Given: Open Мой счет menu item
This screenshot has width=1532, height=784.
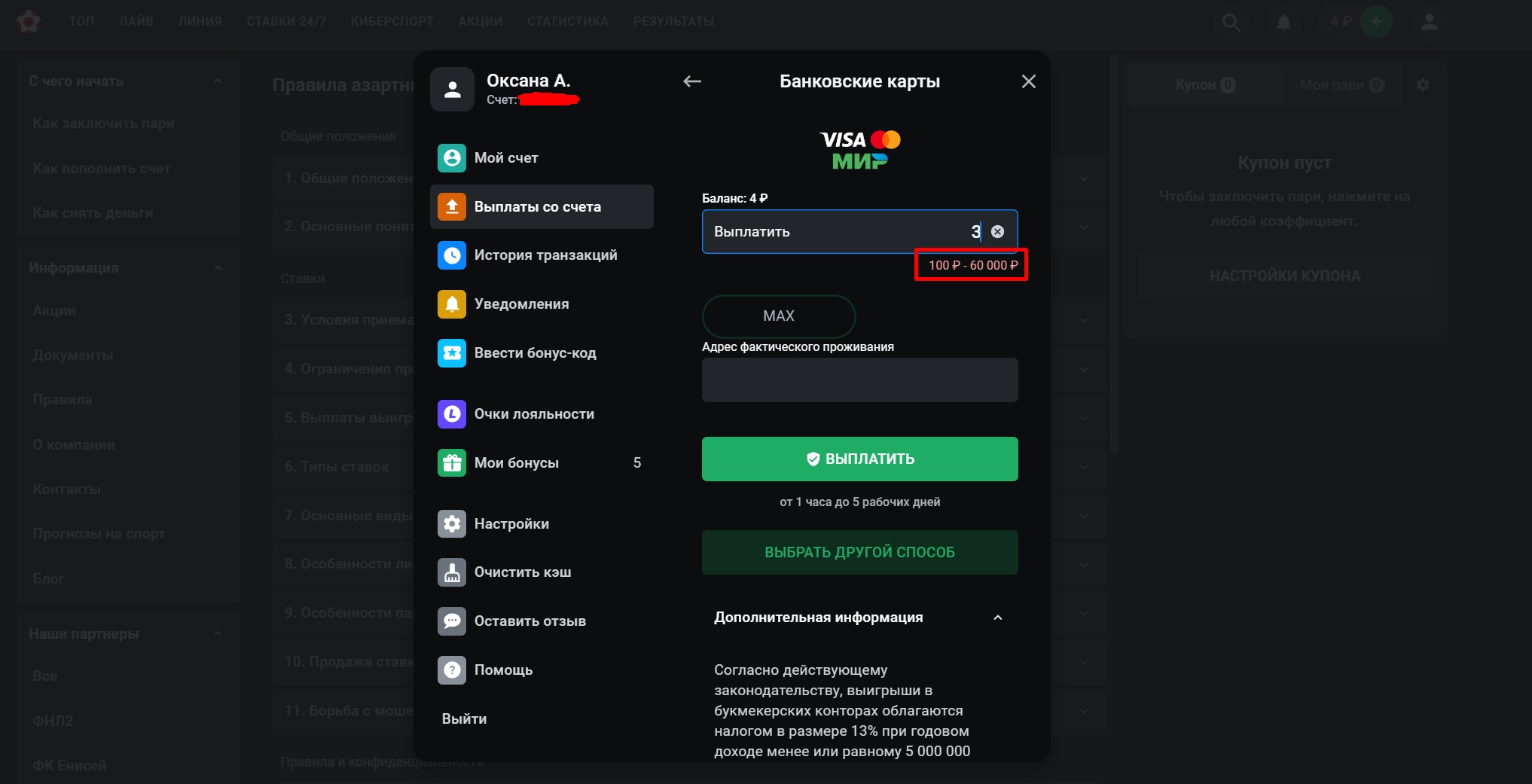Looking at the screenshot, I should click(x=505, y=158).
